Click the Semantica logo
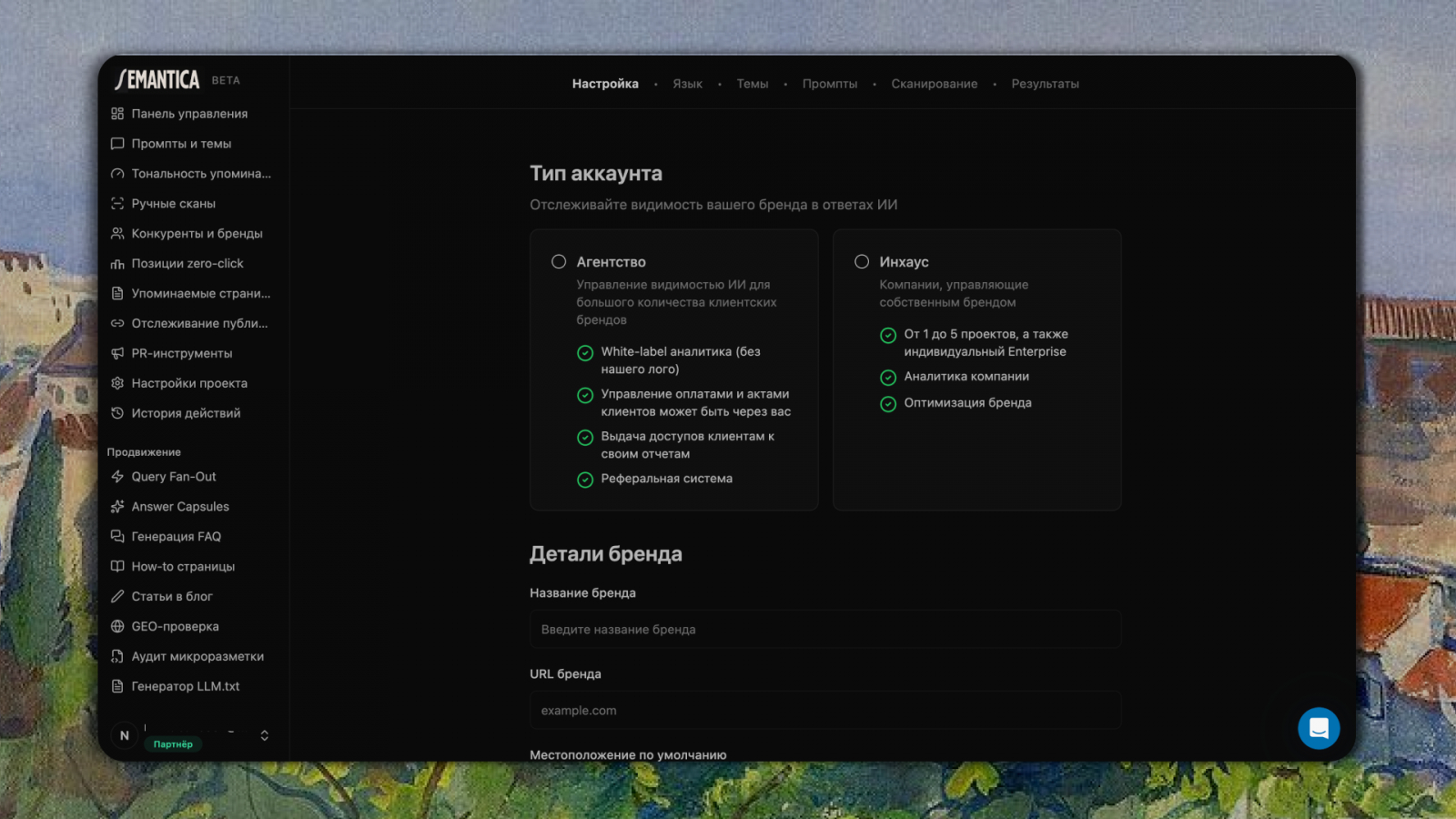Image resolution: width=1456 pixels, height=819 pixels. pyautogui.click(x=157, y=80)
